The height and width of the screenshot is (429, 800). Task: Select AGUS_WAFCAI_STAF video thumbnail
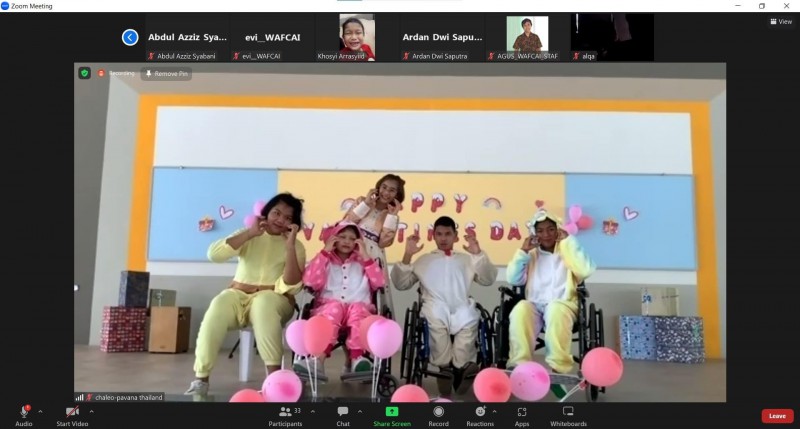(x=527, y=37)
